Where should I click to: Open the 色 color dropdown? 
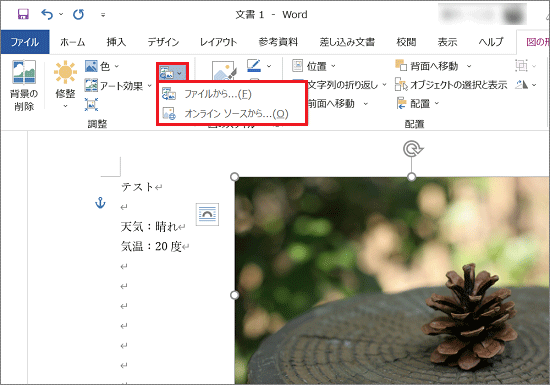(x=102, y=66)
